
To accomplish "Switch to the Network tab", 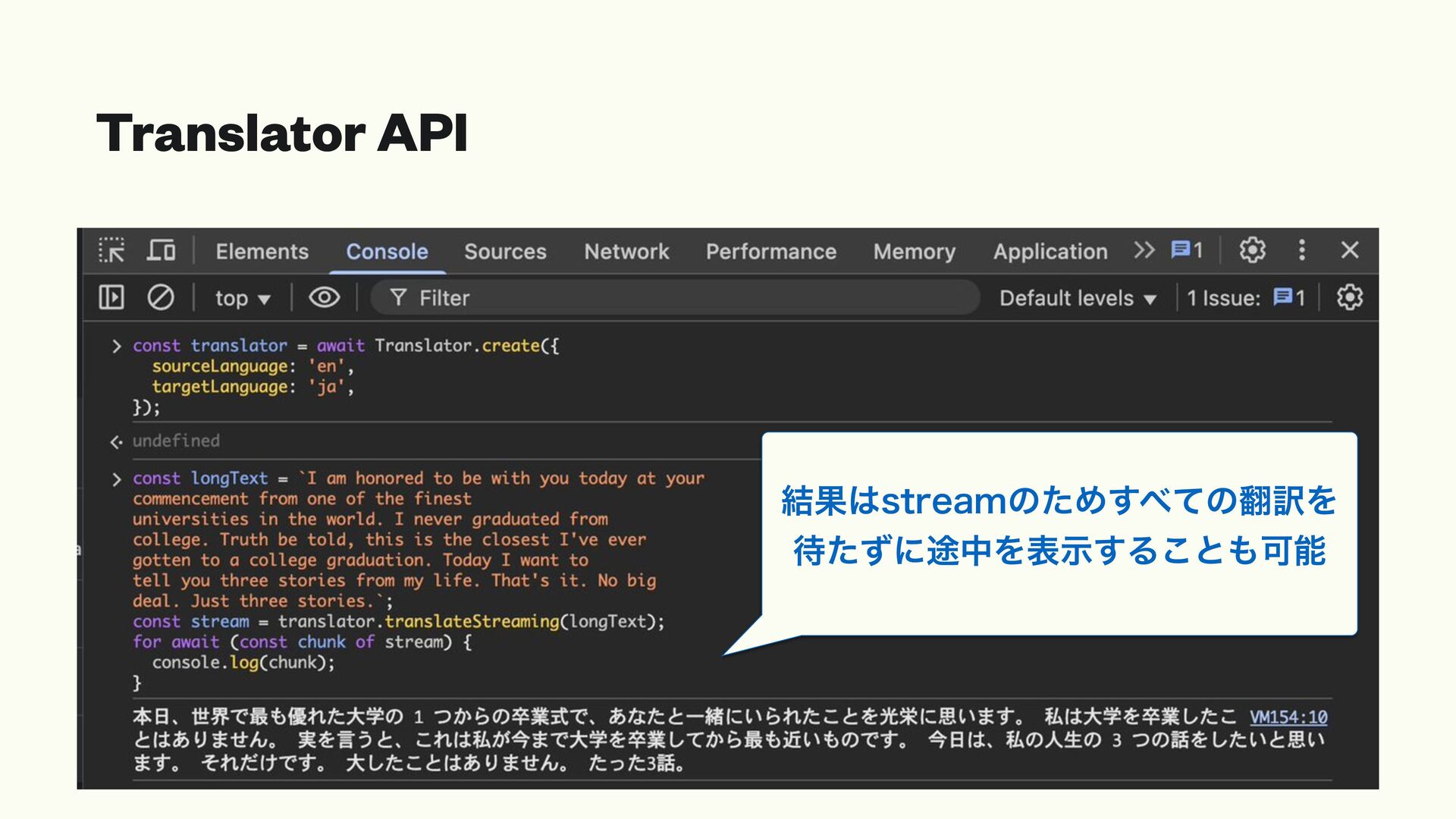I will (x=626, y=252).
